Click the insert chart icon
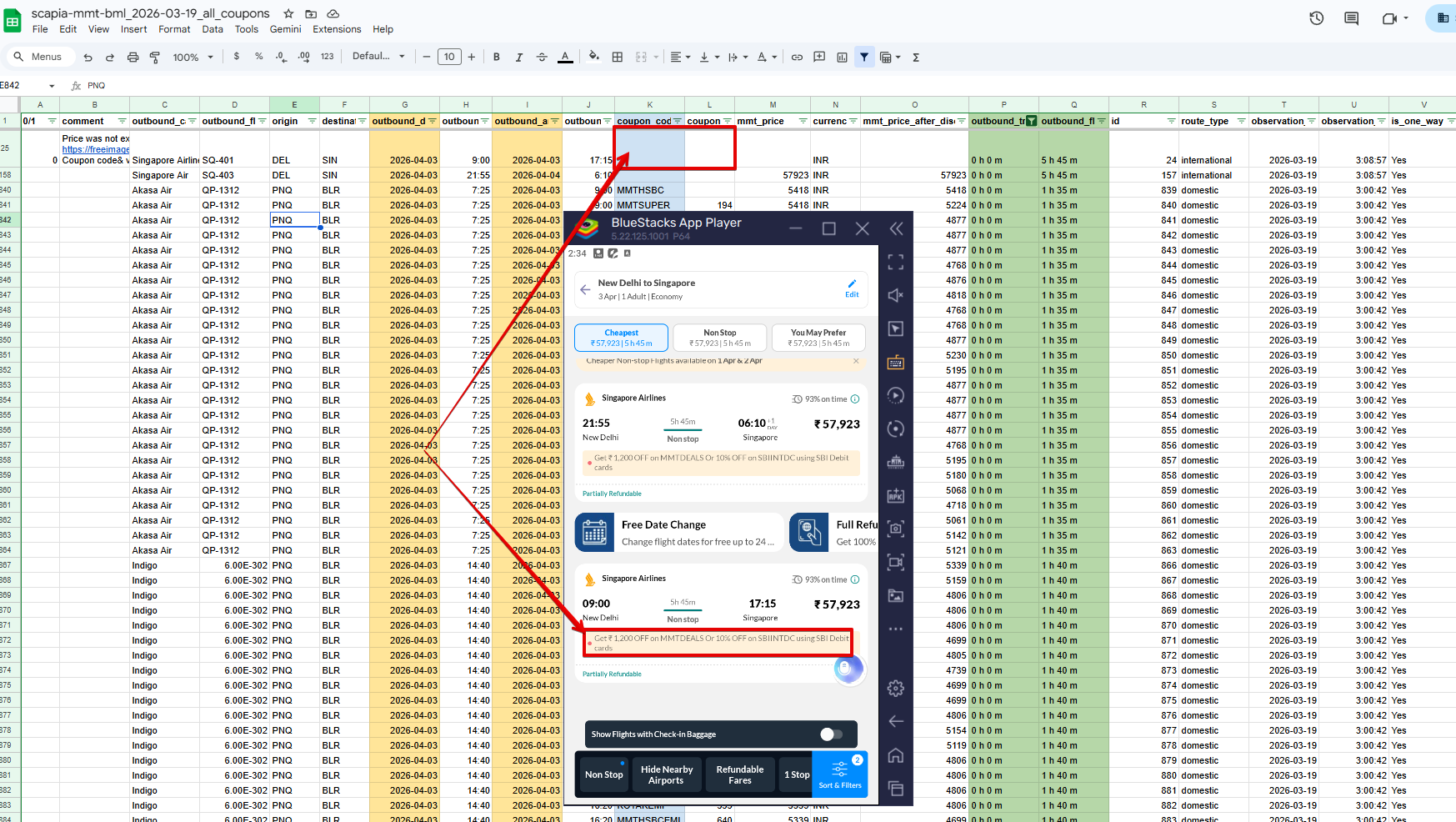The width and height of the screenshot is (1456, 822). tap(842, 58)
